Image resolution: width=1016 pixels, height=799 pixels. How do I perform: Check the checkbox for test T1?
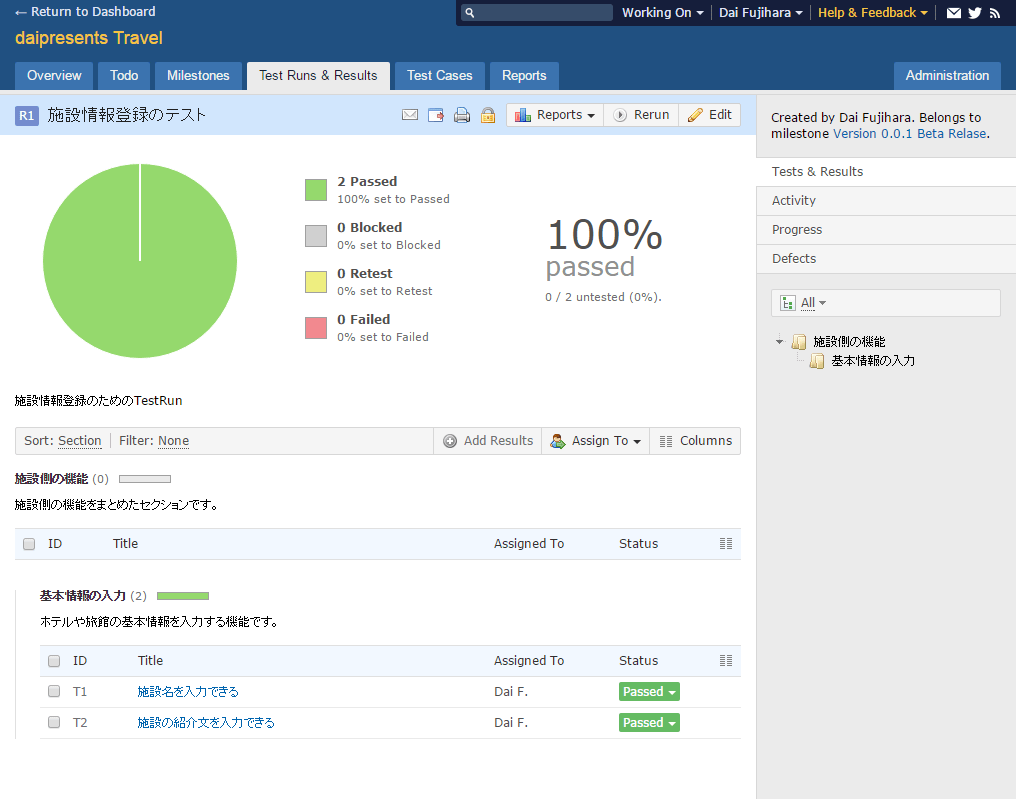point(54,692)
